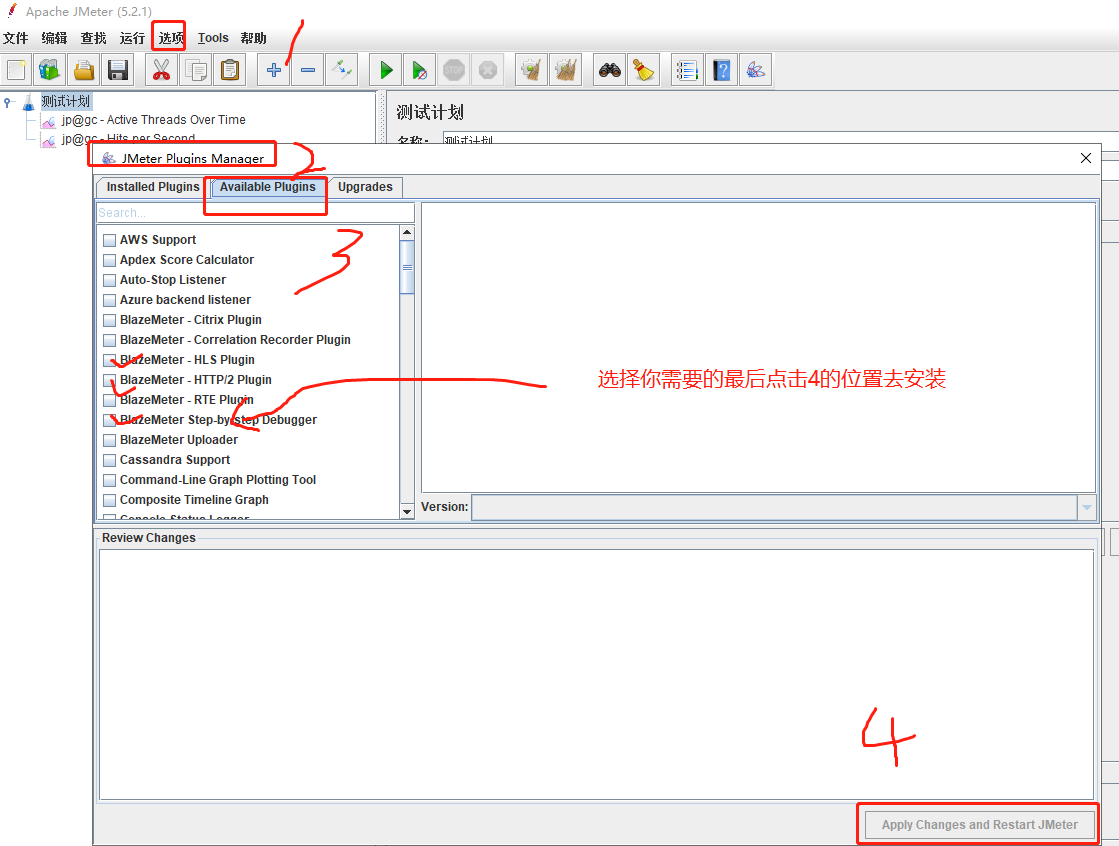The width and height of the screenshot is (1119, 846).
Task: Click the Clear results broom icon
Action: 532,70
